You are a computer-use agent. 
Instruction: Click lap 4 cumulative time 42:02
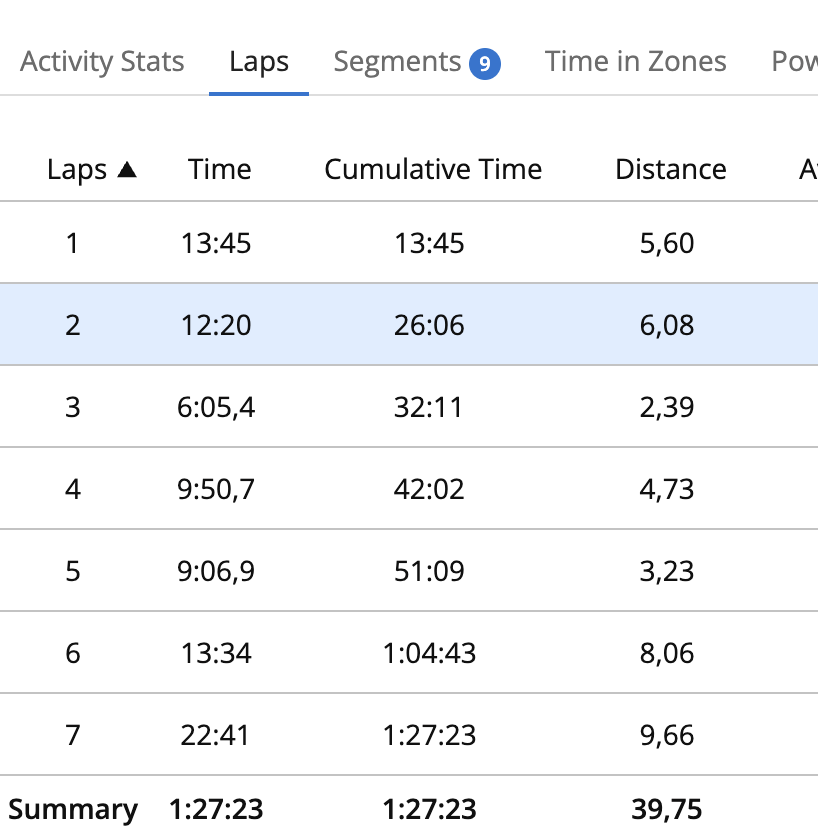point(431,489)
